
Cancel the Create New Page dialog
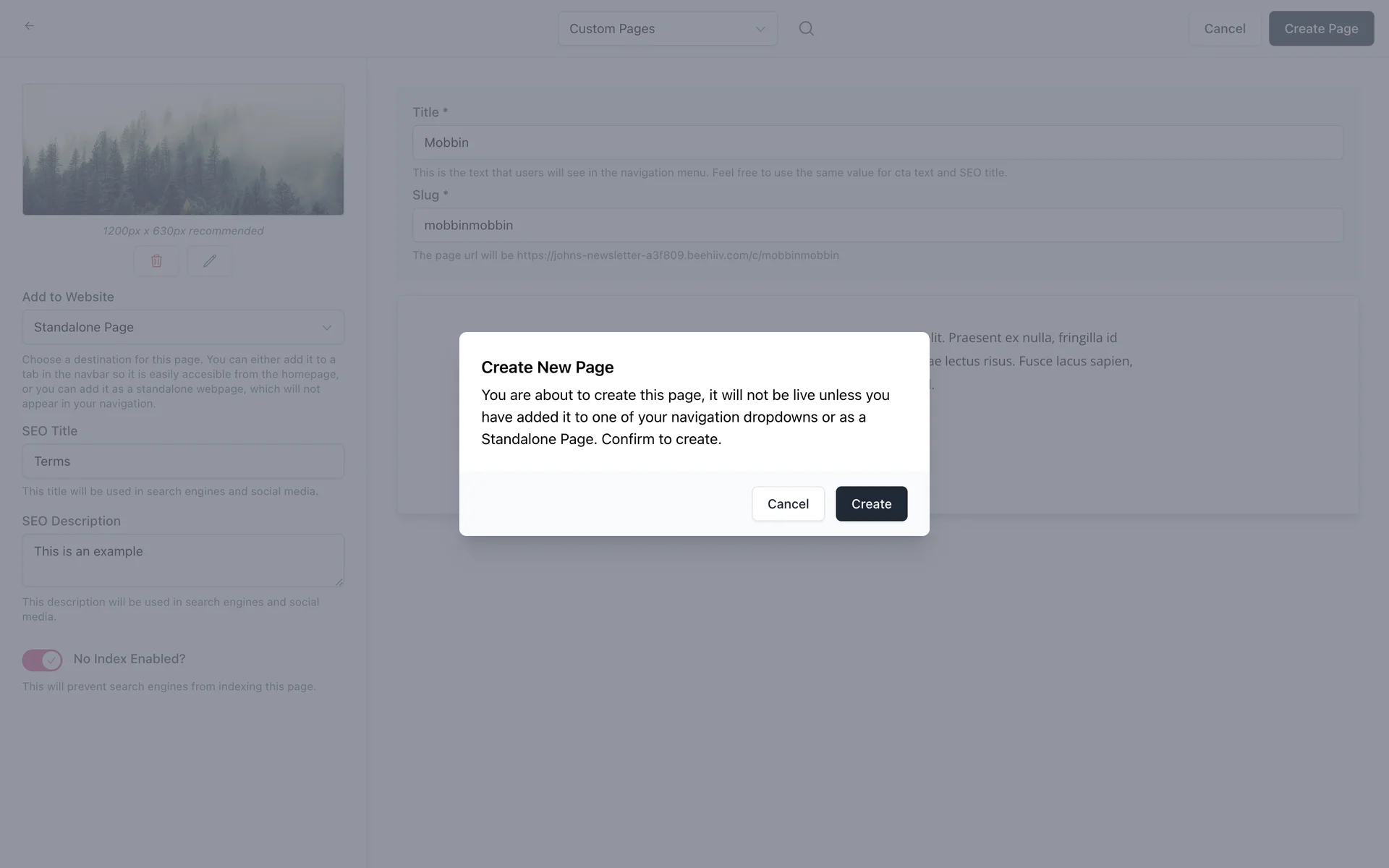coord(788,503)
